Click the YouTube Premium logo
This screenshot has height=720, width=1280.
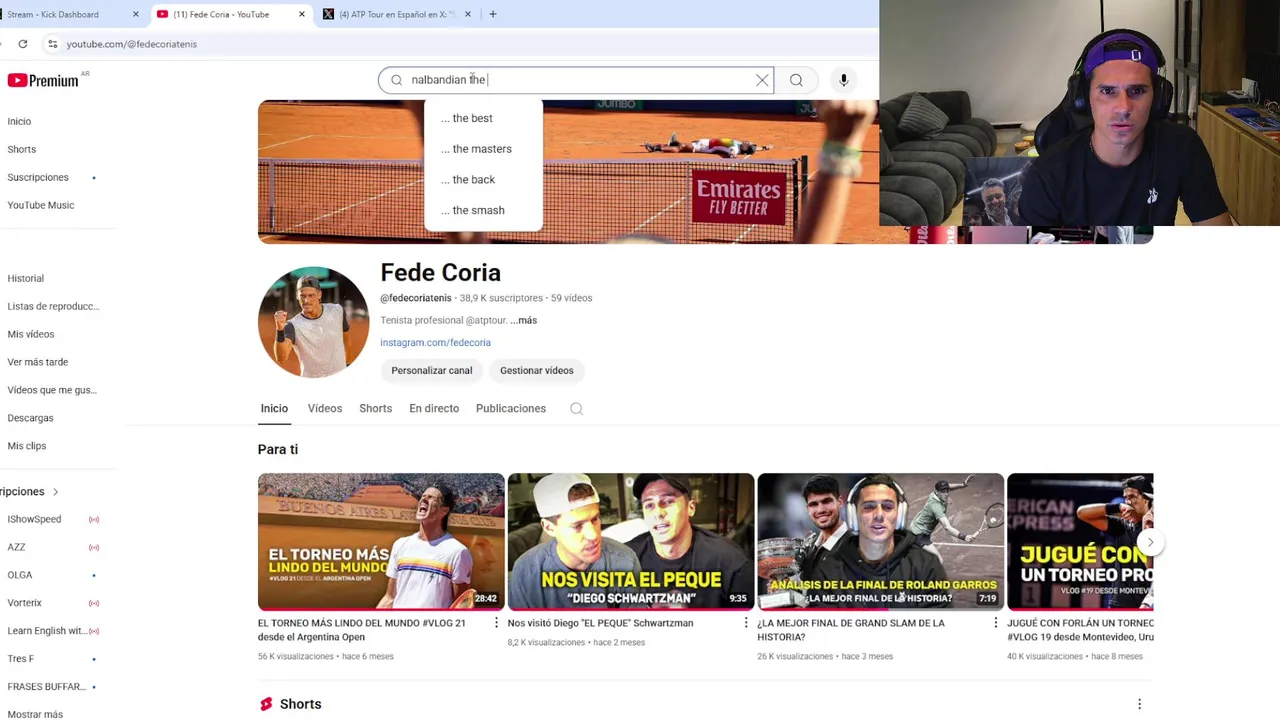(43, 80)
